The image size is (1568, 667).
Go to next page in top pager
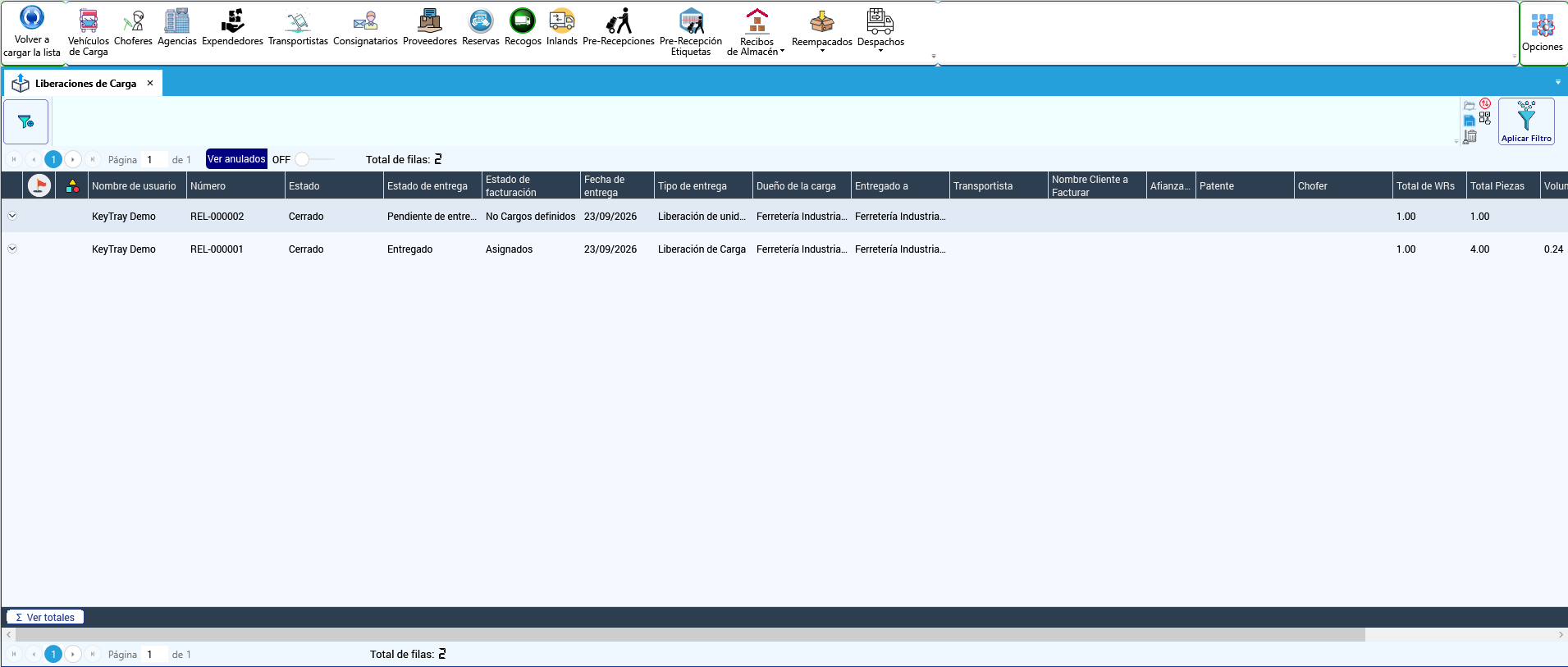pyautogui.click(x=73, y=159)
